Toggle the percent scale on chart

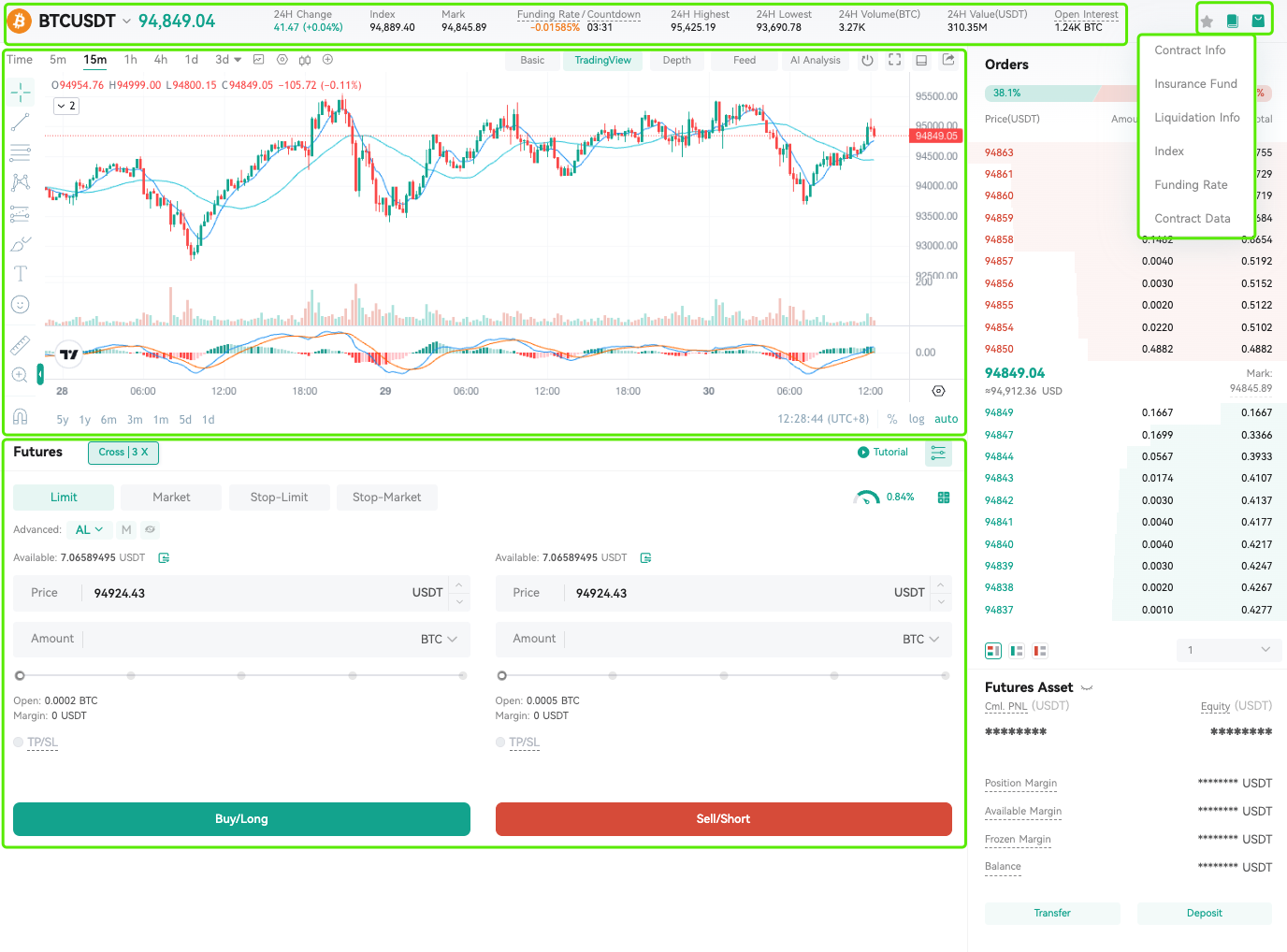[x=892, y=420]
